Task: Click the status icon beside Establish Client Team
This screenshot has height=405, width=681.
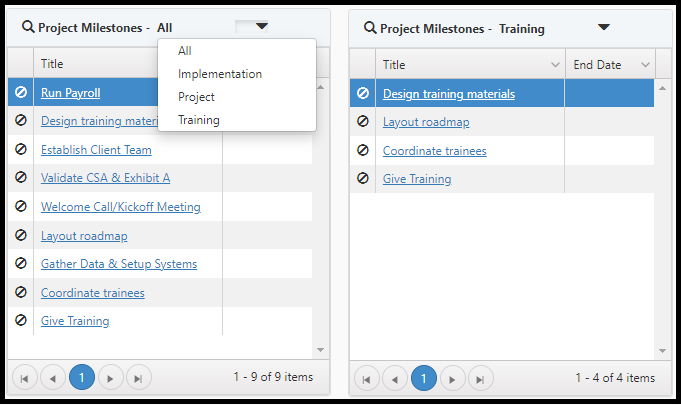Action: [20, 149]
